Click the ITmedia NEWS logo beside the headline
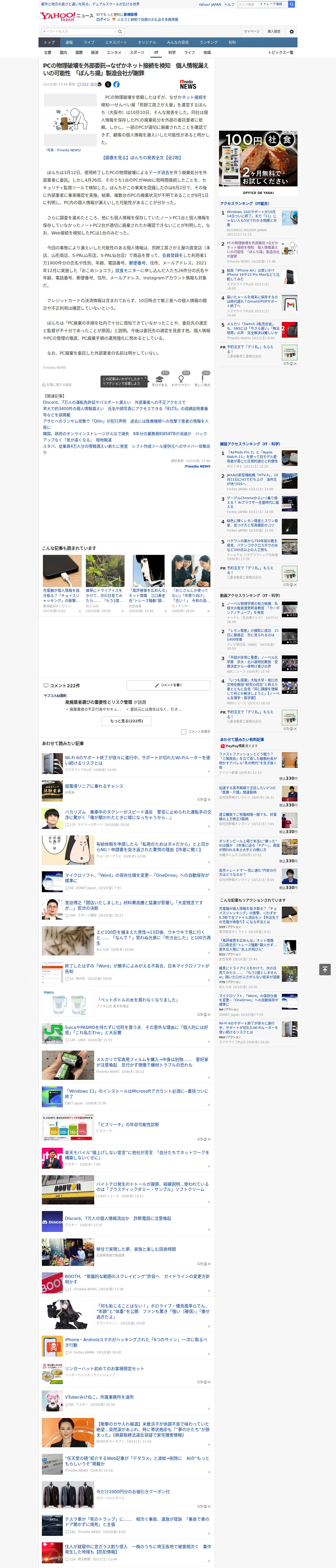Image resolution: width=336 pixels, height=1568 pixels. (x=188, y=85)
